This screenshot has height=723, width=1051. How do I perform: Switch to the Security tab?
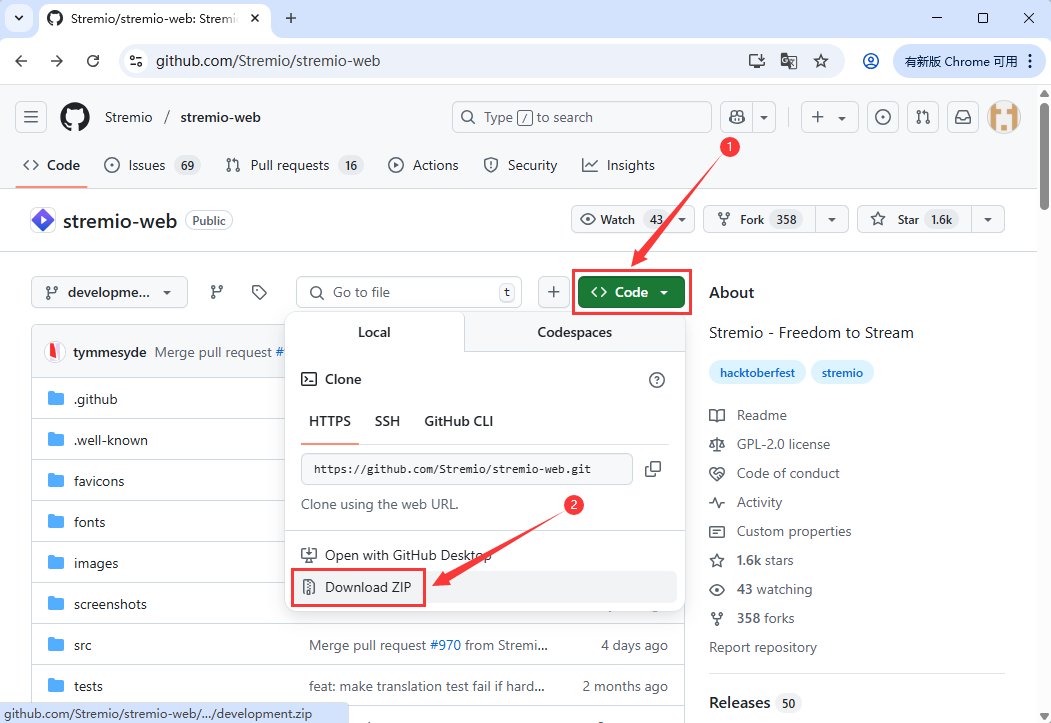[520, 166]
